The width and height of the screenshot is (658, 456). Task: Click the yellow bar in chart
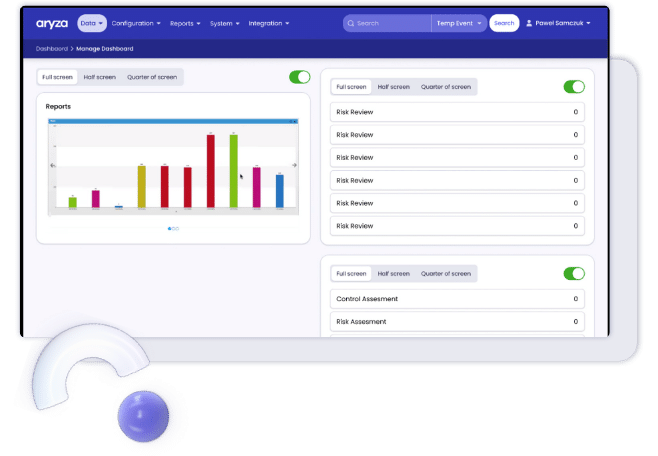pyautogui.click(x=142, y=186)
